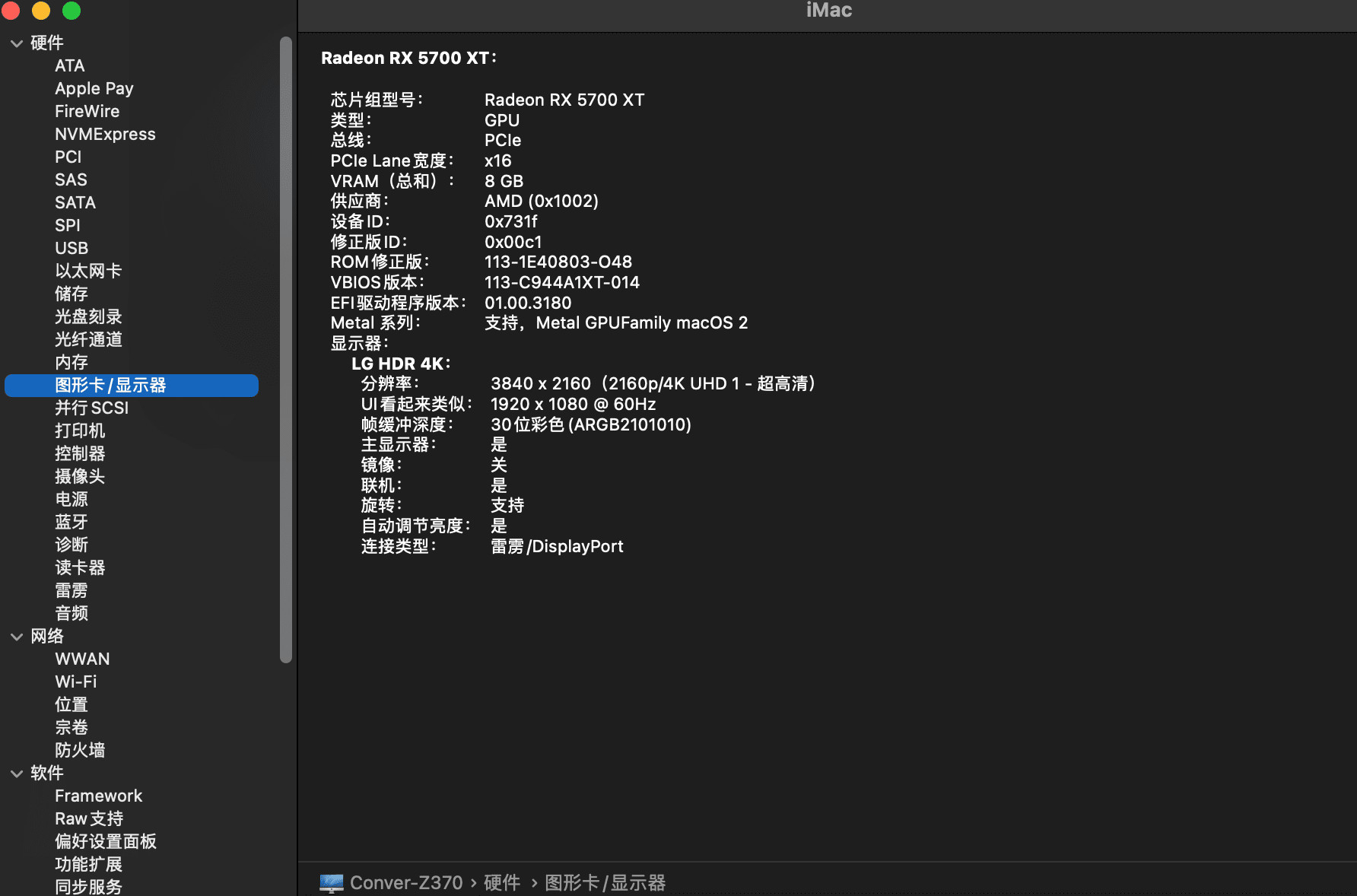The image size is (1357, 896).
Task: Click the green zoom window button
Action: [72, 11]
